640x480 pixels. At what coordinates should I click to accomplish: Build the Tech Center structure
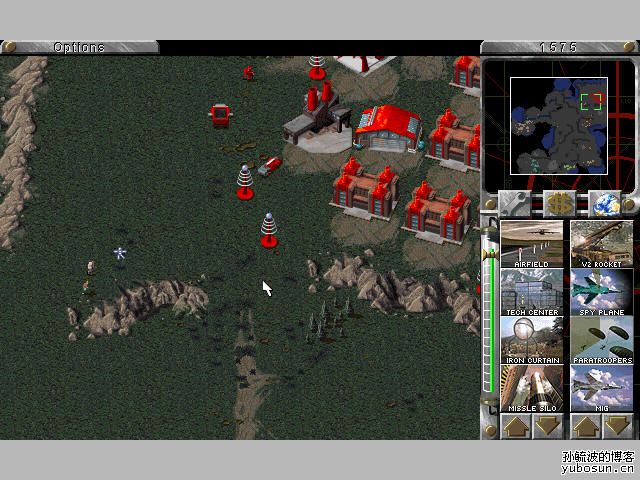(532, 292)
